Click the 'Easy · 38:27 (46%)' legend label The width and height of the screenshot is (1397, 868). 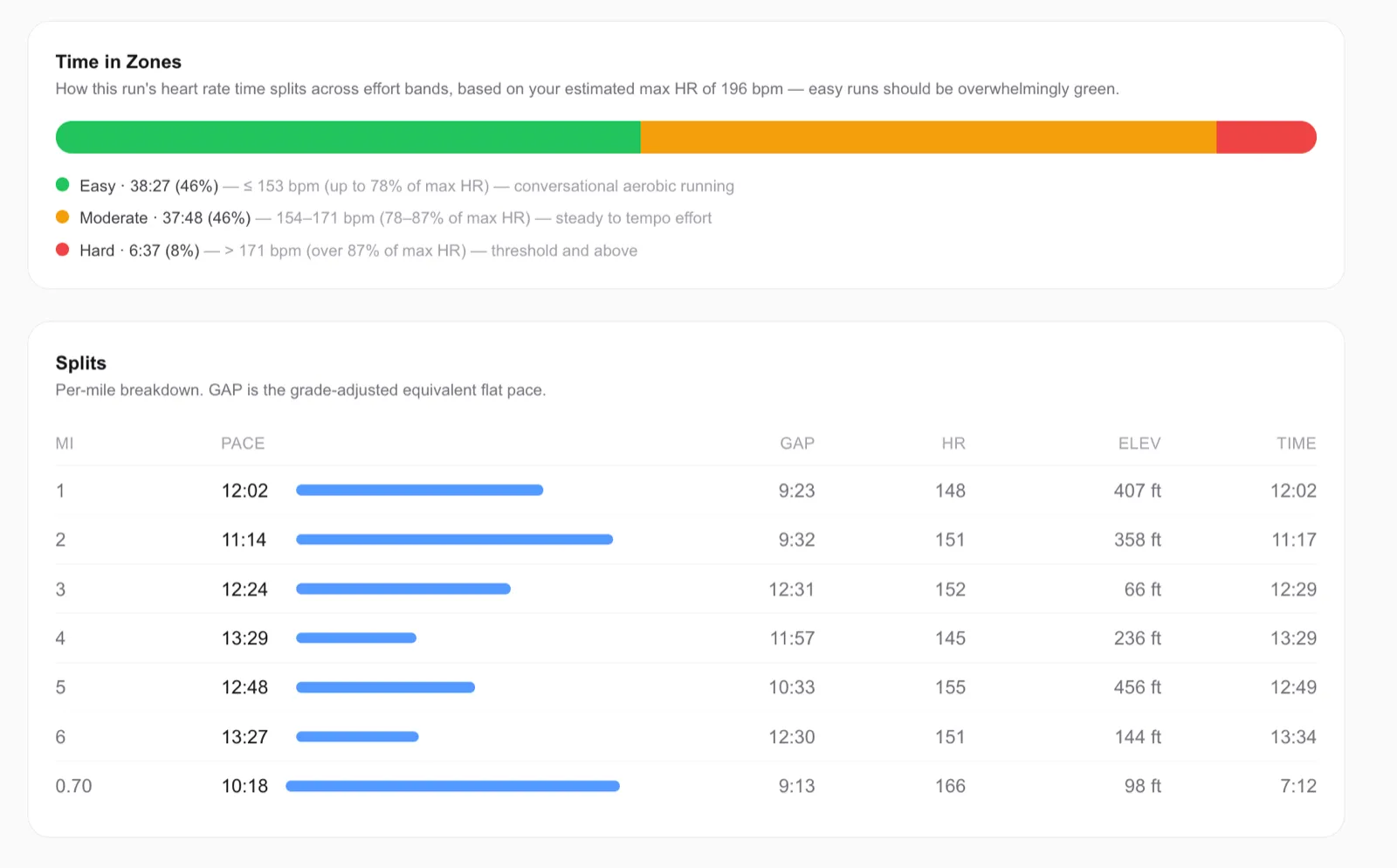click(148, 186)
